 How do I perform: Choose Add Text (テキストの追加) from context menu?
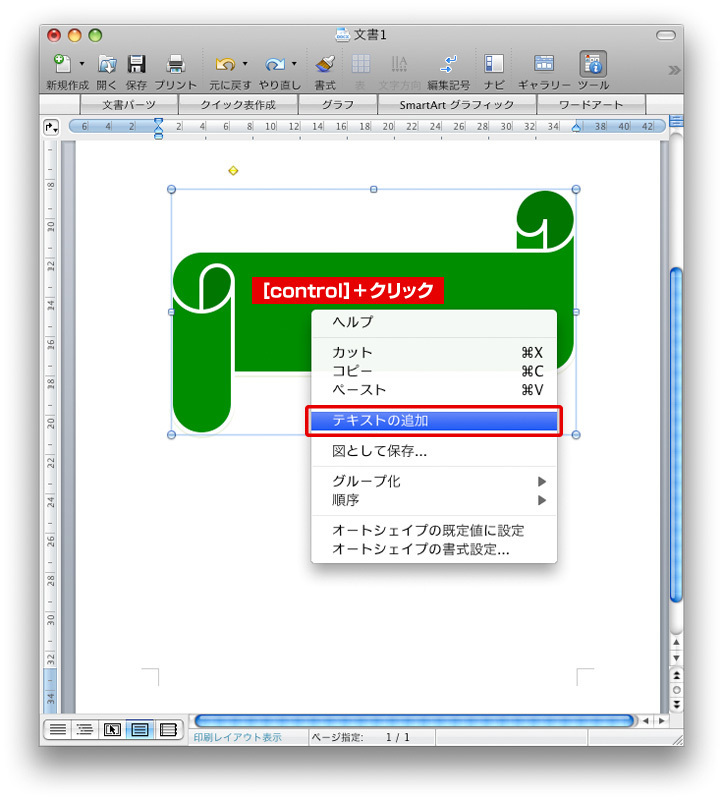coord(433,421)
